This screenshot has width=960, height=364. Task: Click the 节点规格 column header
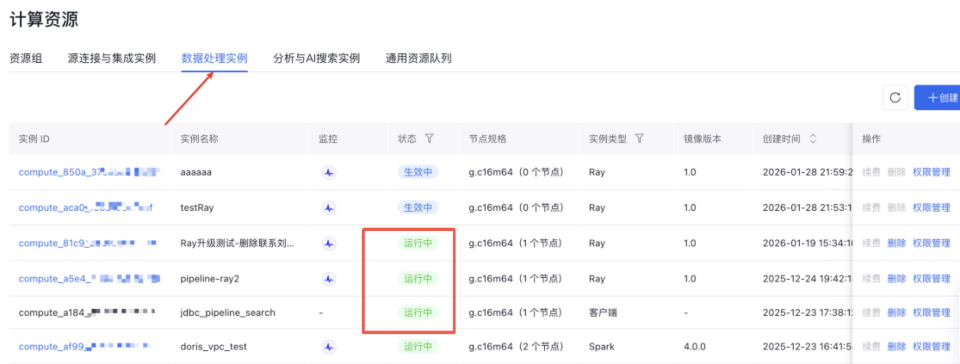click(487, 139)
